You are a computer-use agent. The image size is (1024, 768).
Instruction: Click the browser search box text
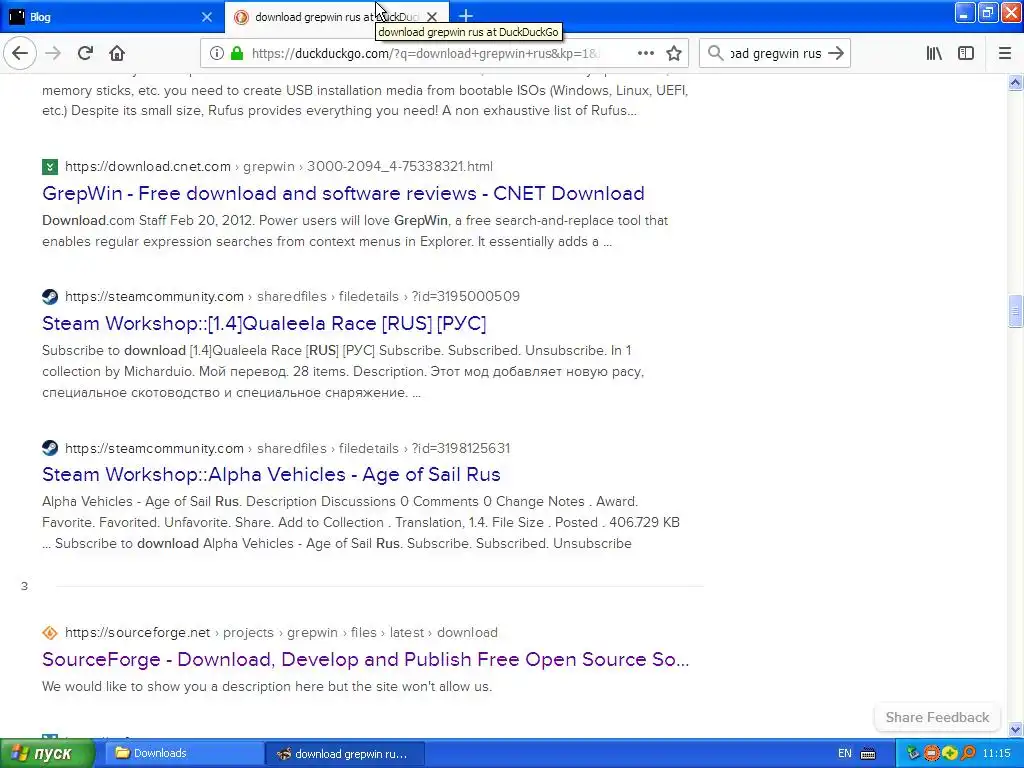click(x=776, y=54)
